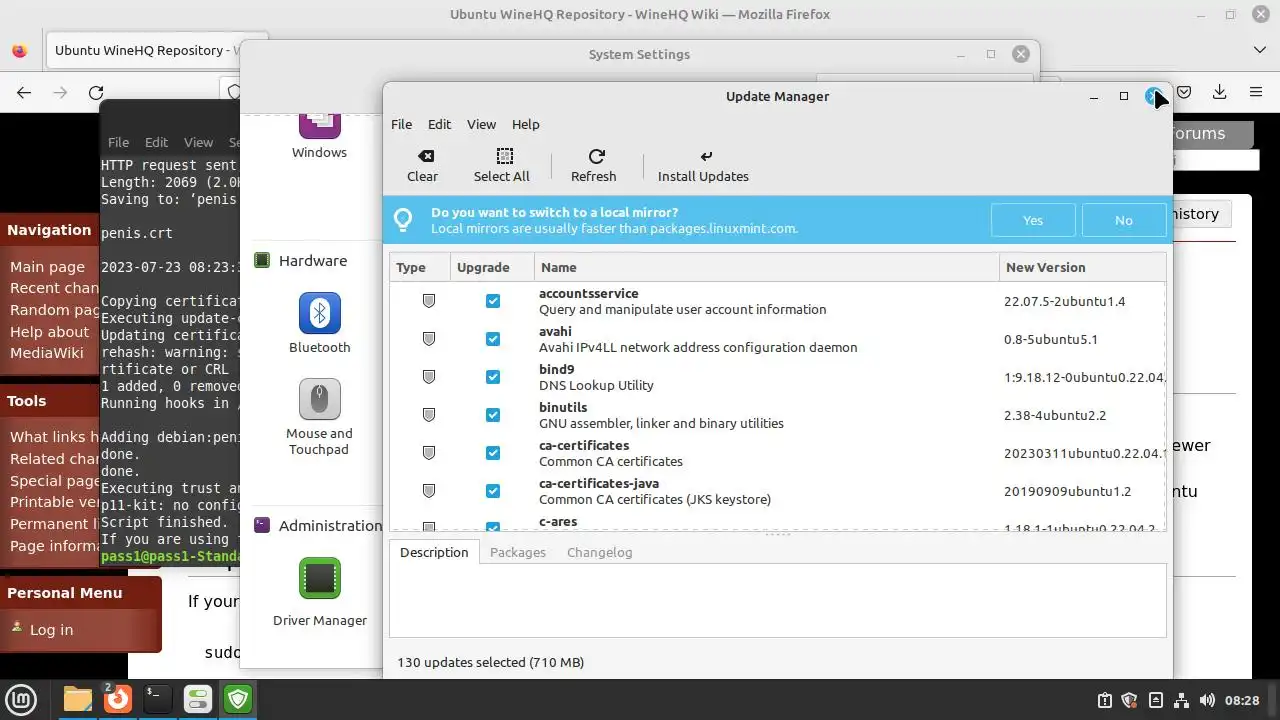Image resolution: width=1280 pixels, height=720 pixels.
Task: Sort updates by the Name column header
Action: pos(767,267)
